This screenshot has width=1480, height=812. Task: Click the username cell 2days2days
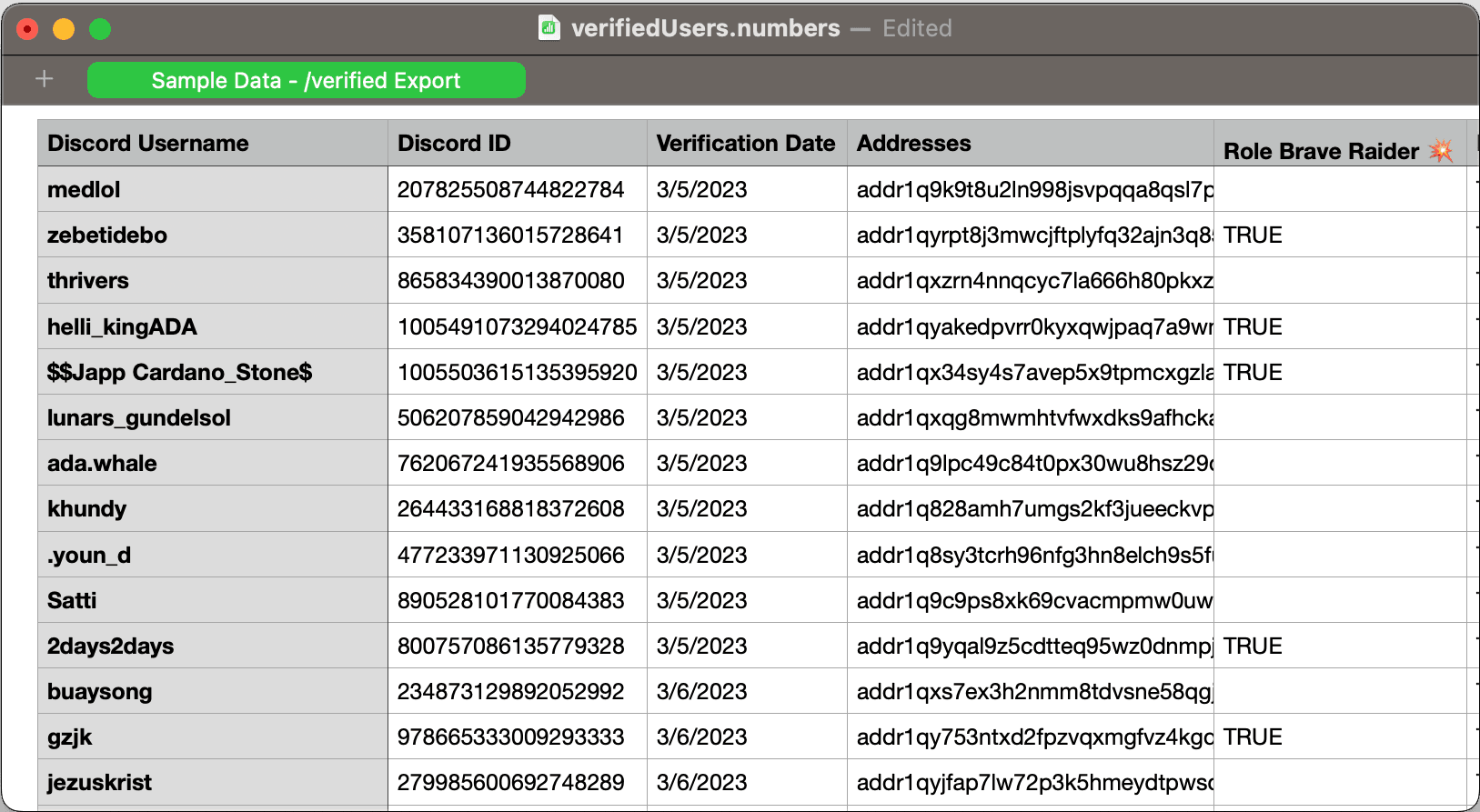click(213, 646)
